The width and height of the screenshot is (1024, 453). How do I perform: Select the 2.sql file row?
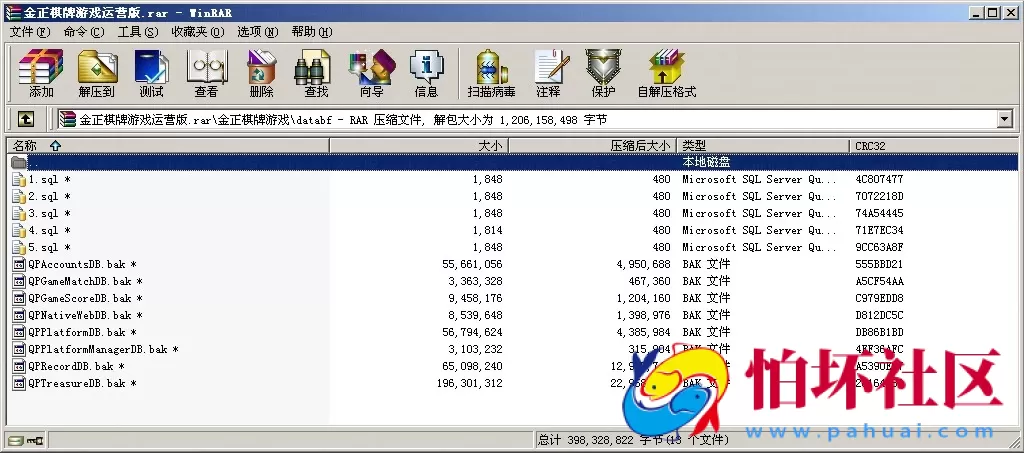512,196
